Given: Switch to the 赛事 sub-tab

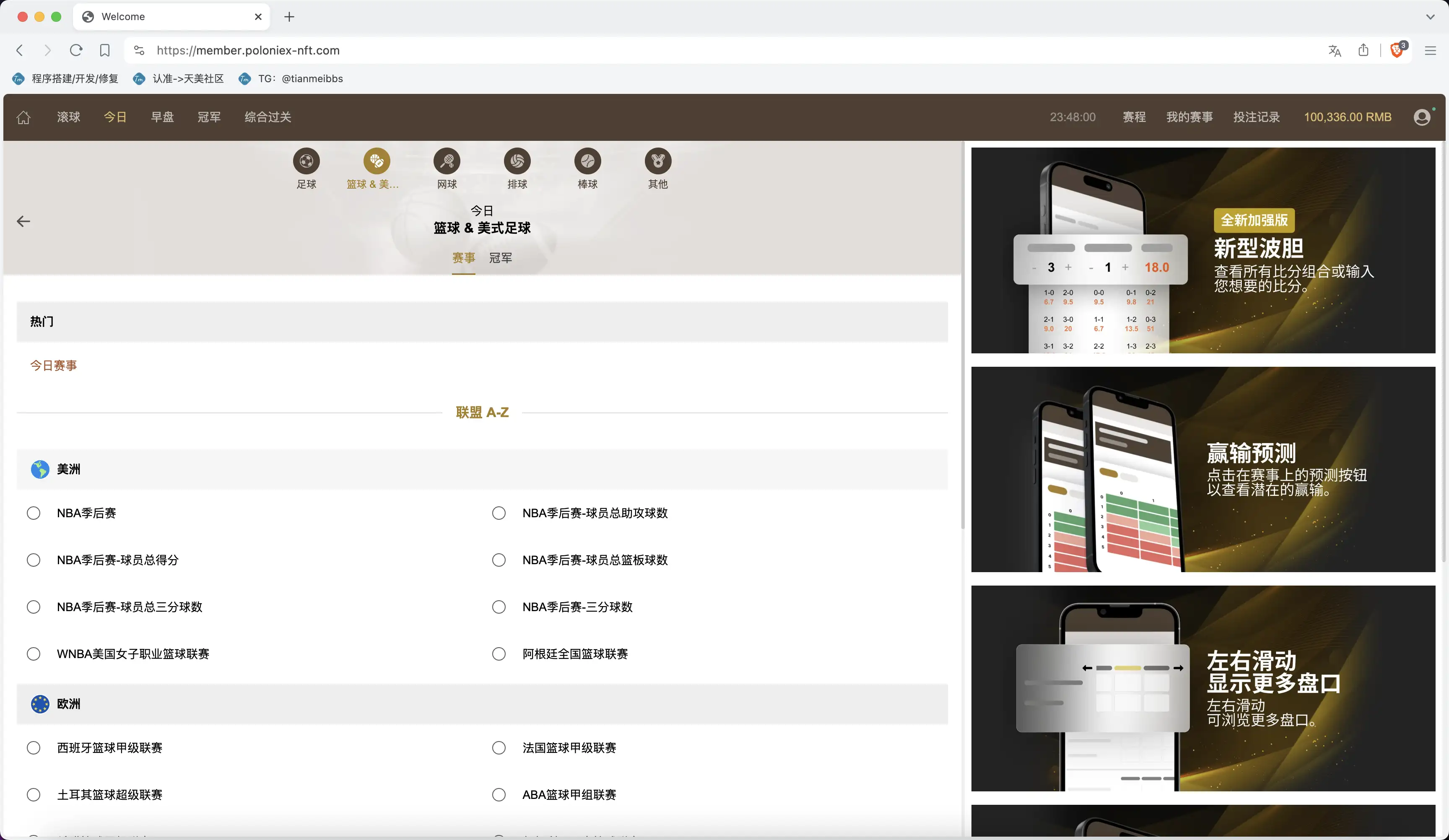Looking at the screenshot, I should coord(463,258).
